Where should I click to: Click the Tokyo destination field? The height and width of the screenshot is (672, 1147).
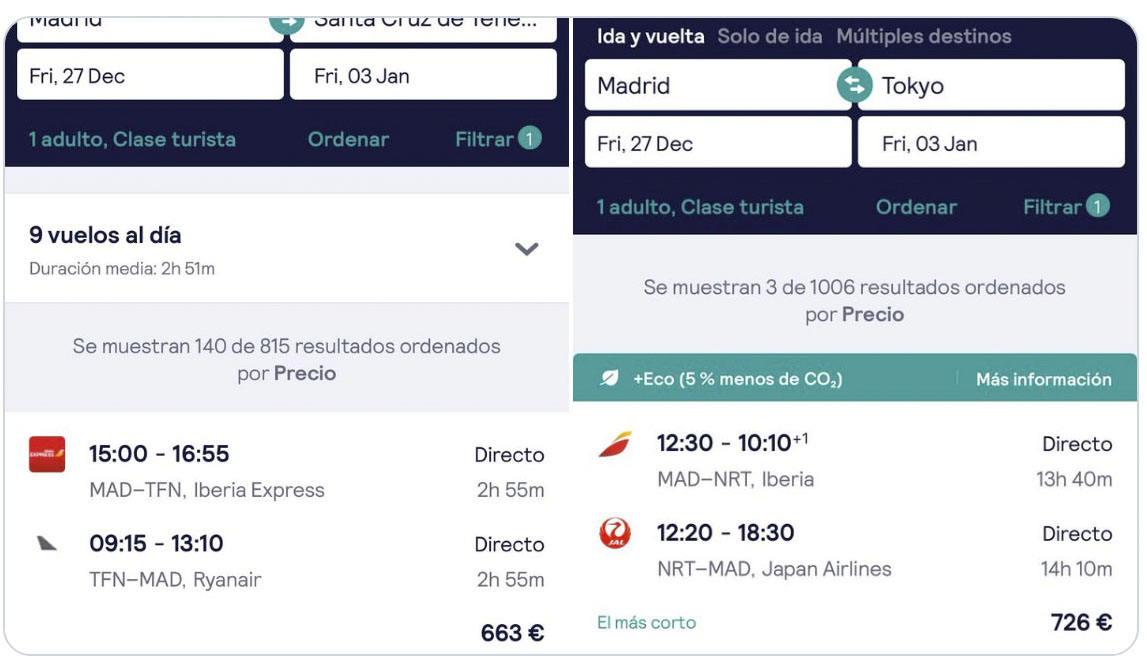point(991,86)
